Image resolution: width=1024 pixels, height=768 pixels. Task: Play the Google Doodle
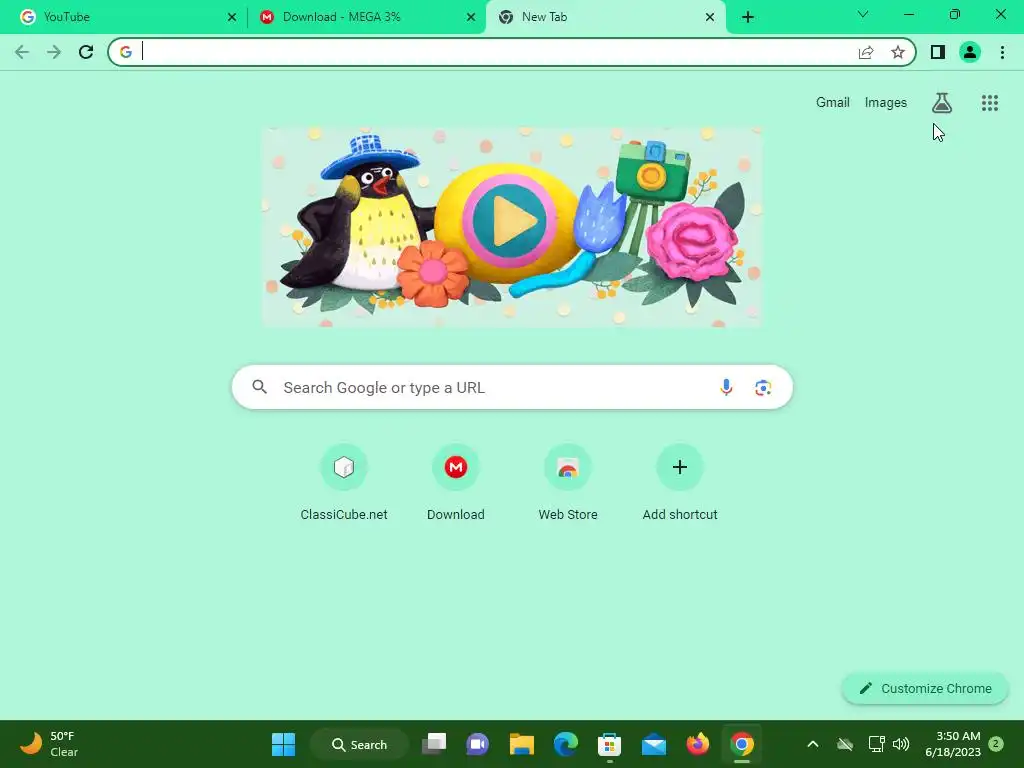coord(510,222)
